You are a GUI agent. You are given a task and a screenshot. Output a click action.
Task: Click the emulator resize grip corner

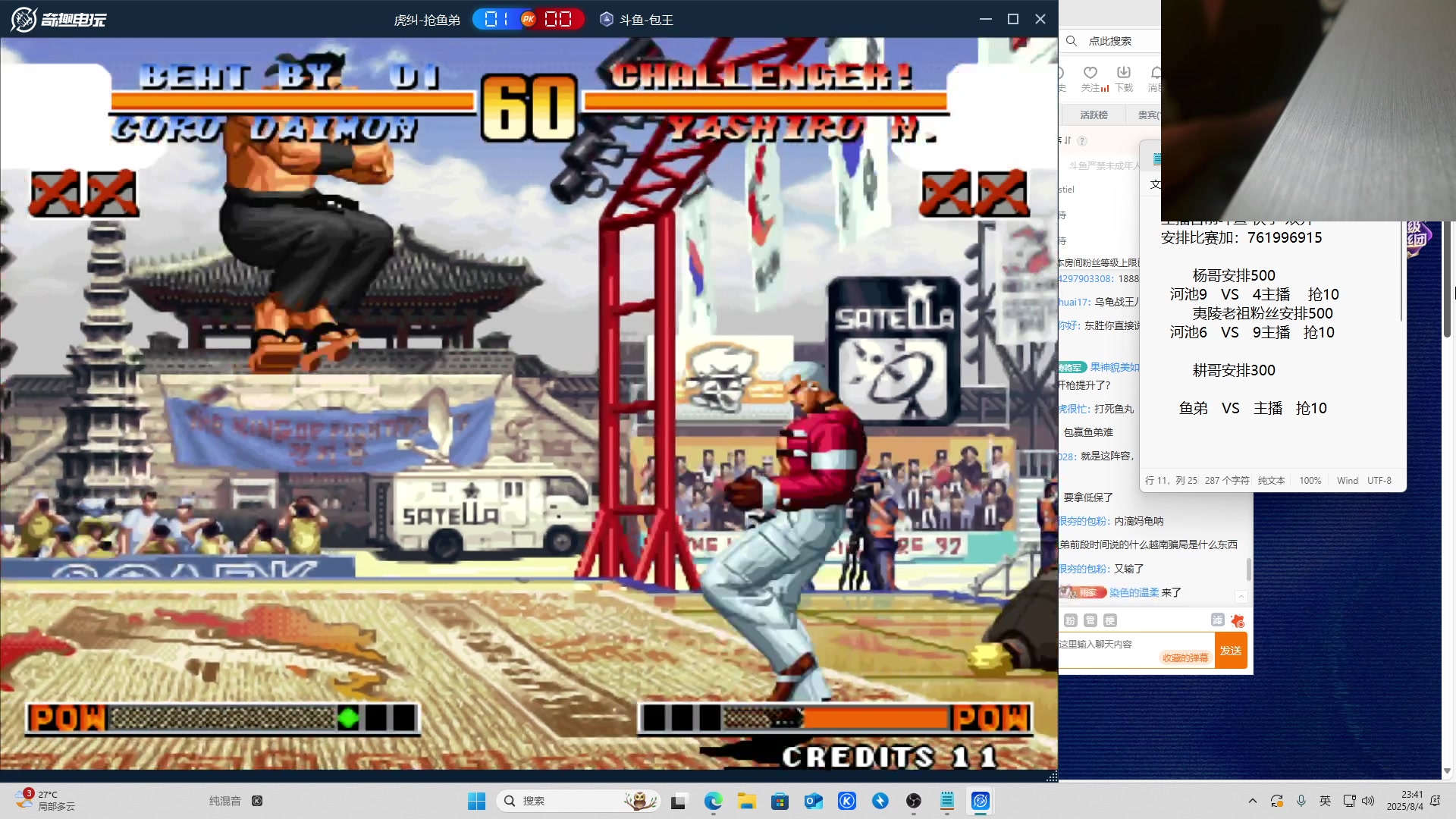(1052, 776)
